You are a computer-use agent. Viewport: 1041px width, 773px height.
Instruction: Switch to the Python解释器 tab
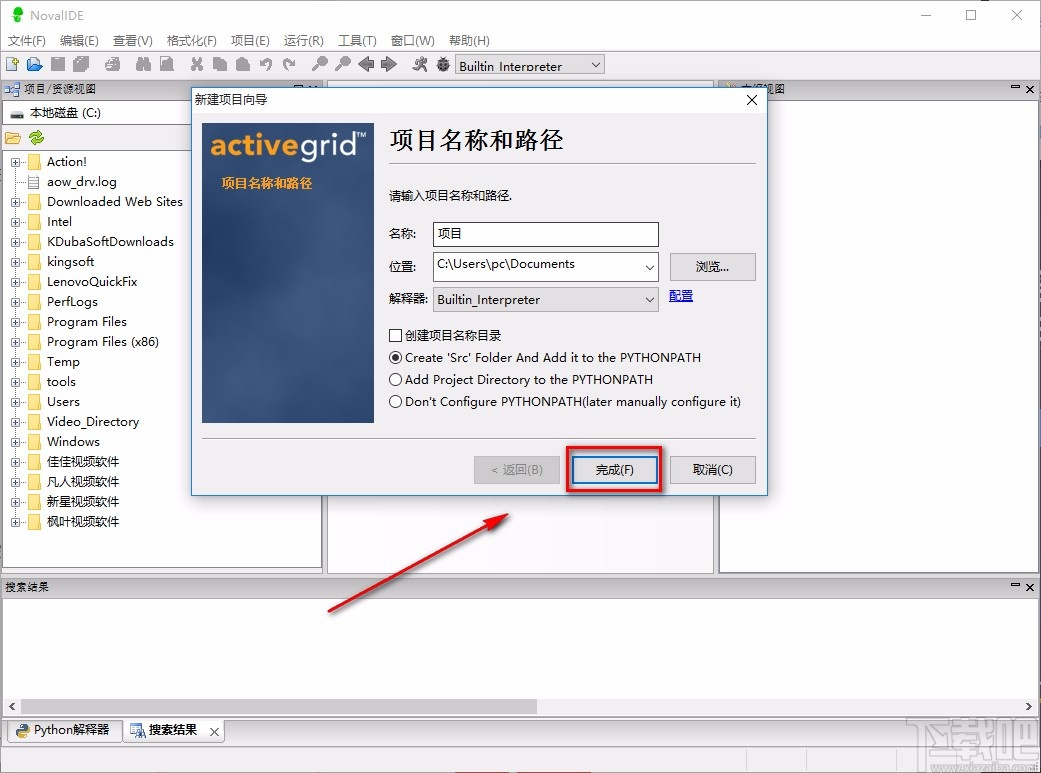(64, 730)
